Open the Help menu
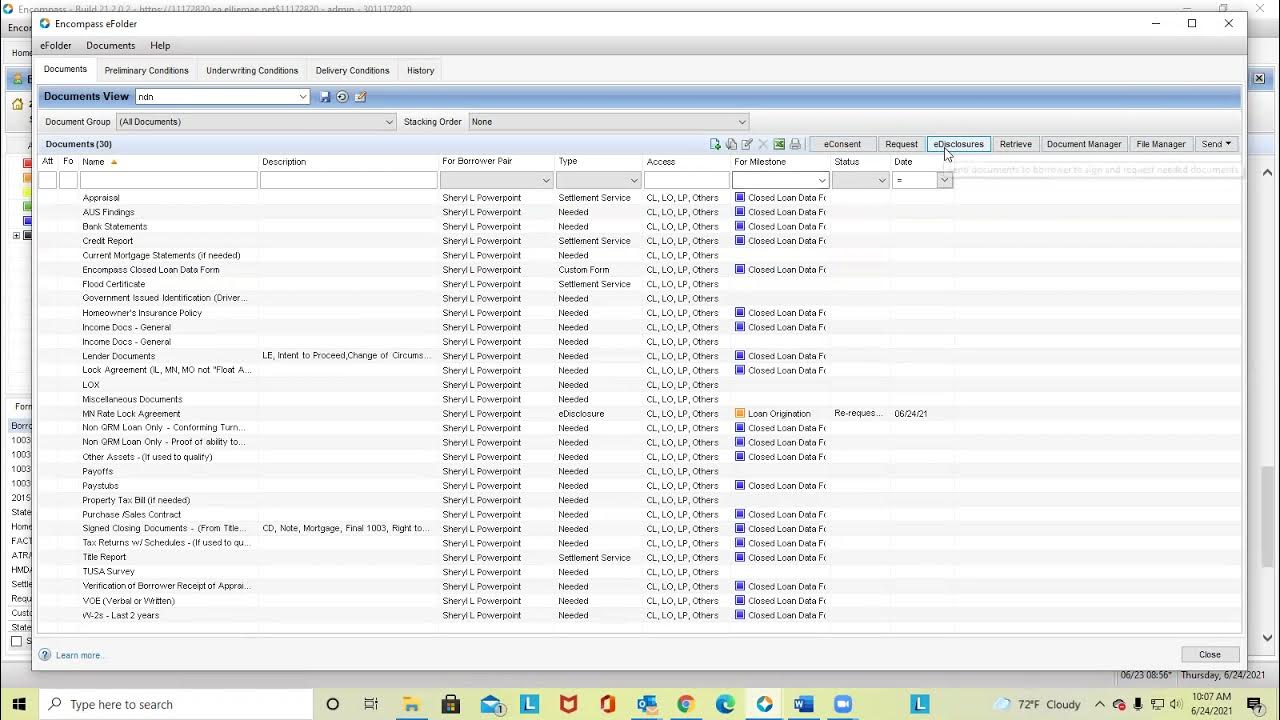The width and height of the screenshot is (1280, 720). click(160, 46)
